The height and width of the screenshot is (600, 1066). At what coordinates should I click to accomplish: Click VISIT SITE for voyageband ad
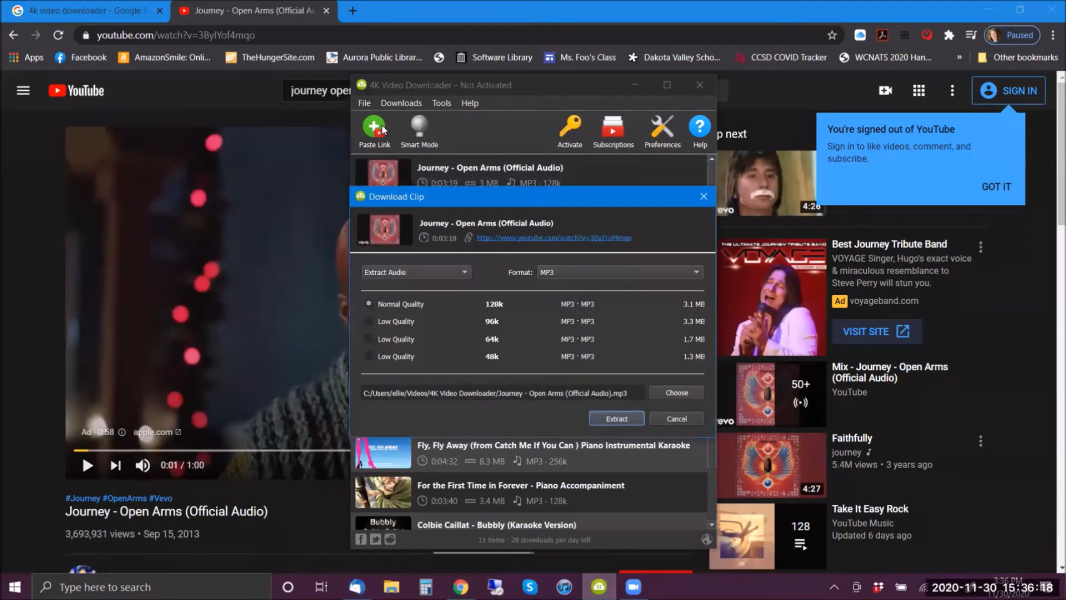(876, 332)
